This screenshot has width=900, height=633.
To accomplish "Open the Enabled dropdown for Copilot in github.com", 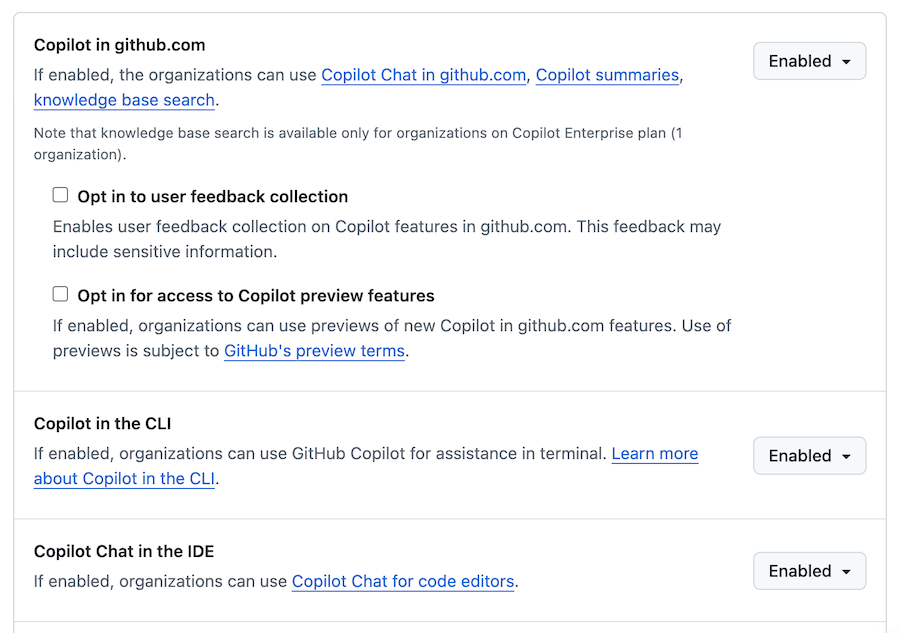I will pos(808,61).
